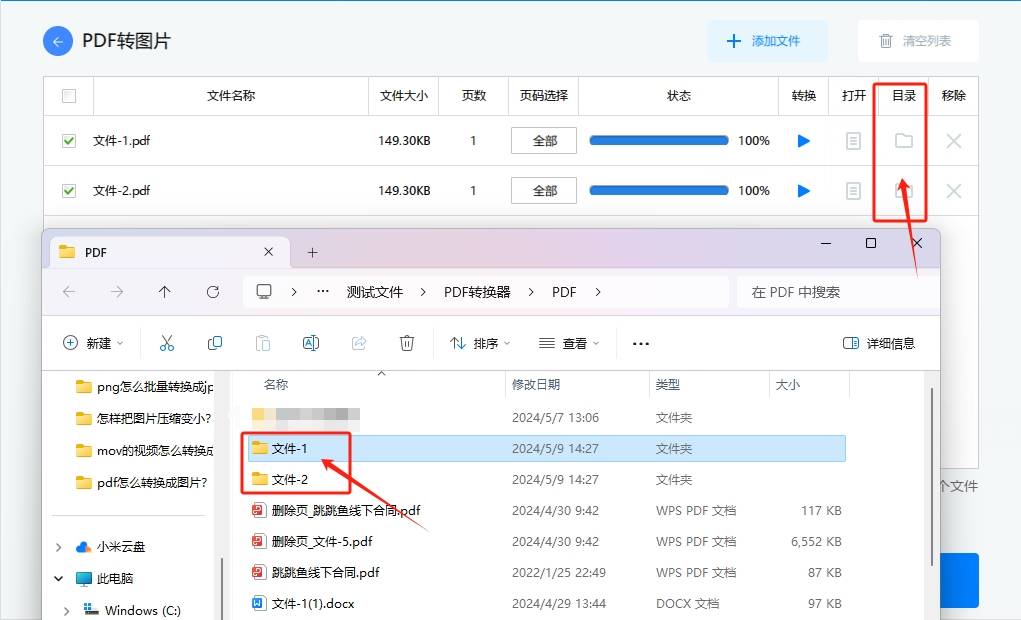Open the 排序 sort dropdown
Image resolution: width=1021 pixels, height=620 pixels.
pos(481,342)
